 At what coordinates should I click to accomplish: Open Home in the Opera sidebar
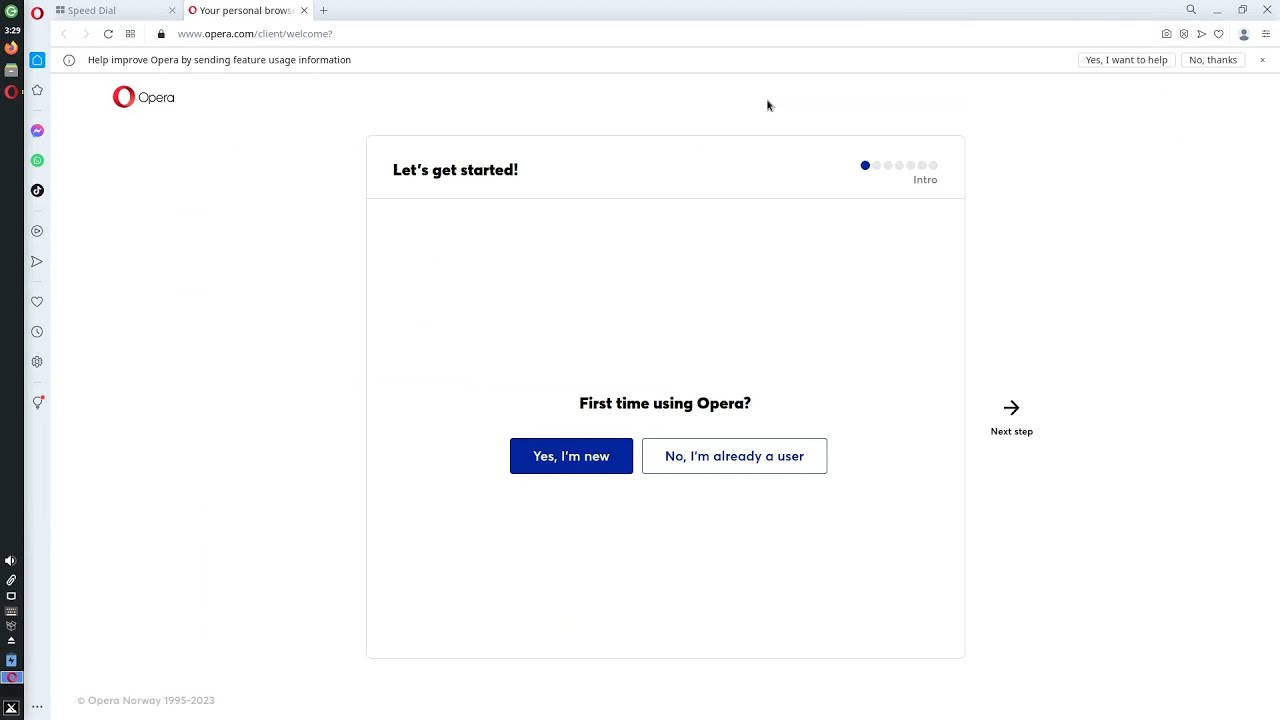point(37,60)
